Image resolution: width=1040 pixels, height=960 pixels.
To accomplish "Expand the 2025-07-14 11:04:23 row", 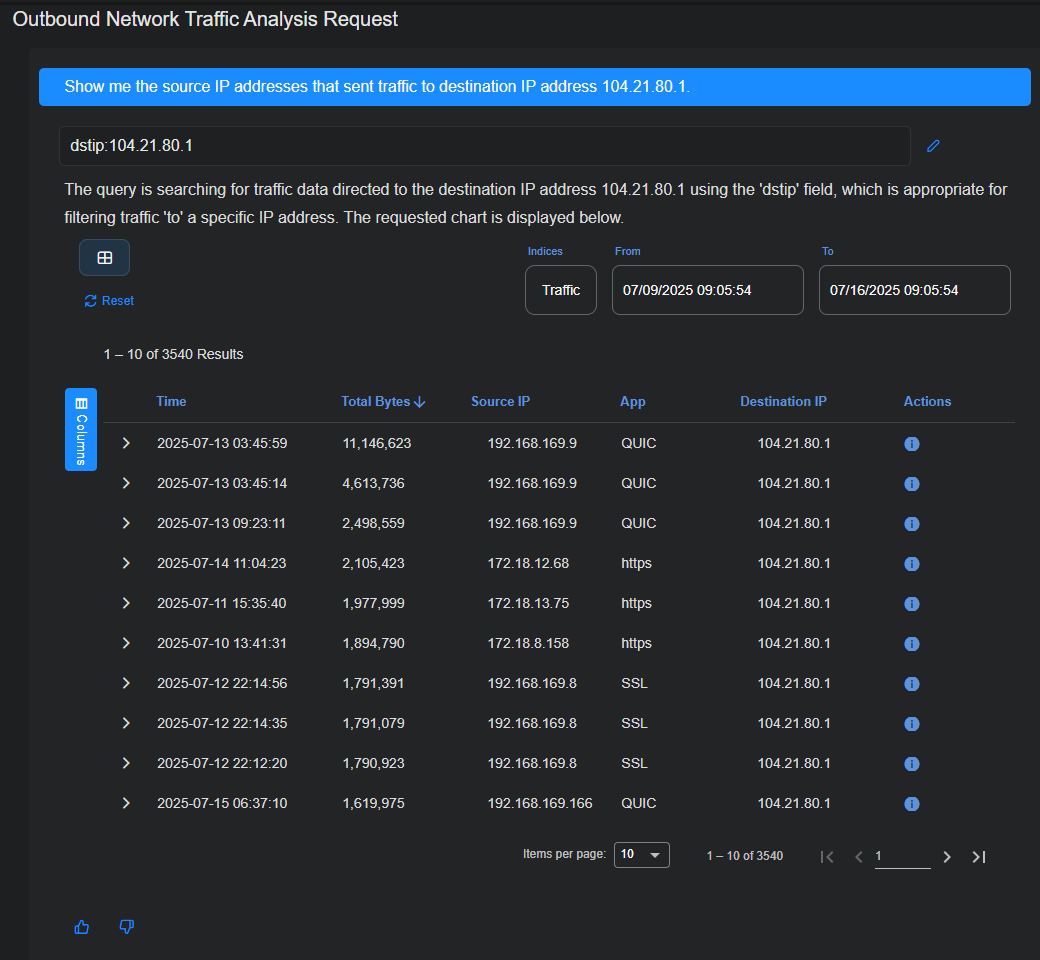I will 126,563.
